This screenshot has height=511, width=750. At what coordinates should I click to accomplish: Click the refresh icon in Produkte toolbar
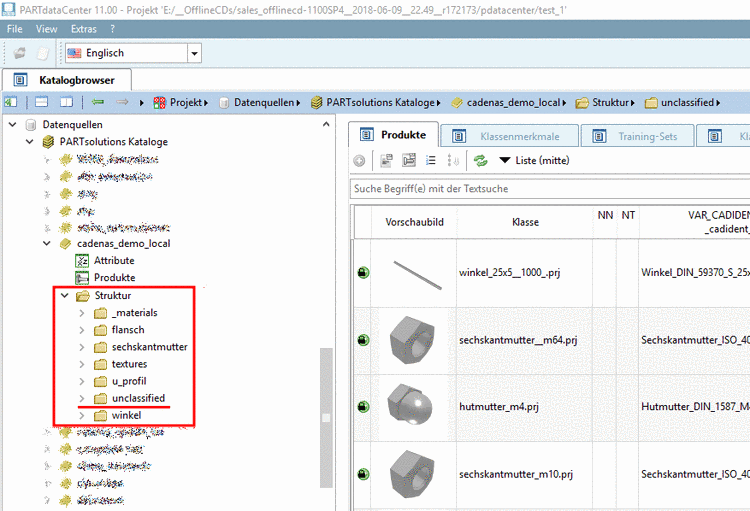pyautogui.click(x=480, y=161)
